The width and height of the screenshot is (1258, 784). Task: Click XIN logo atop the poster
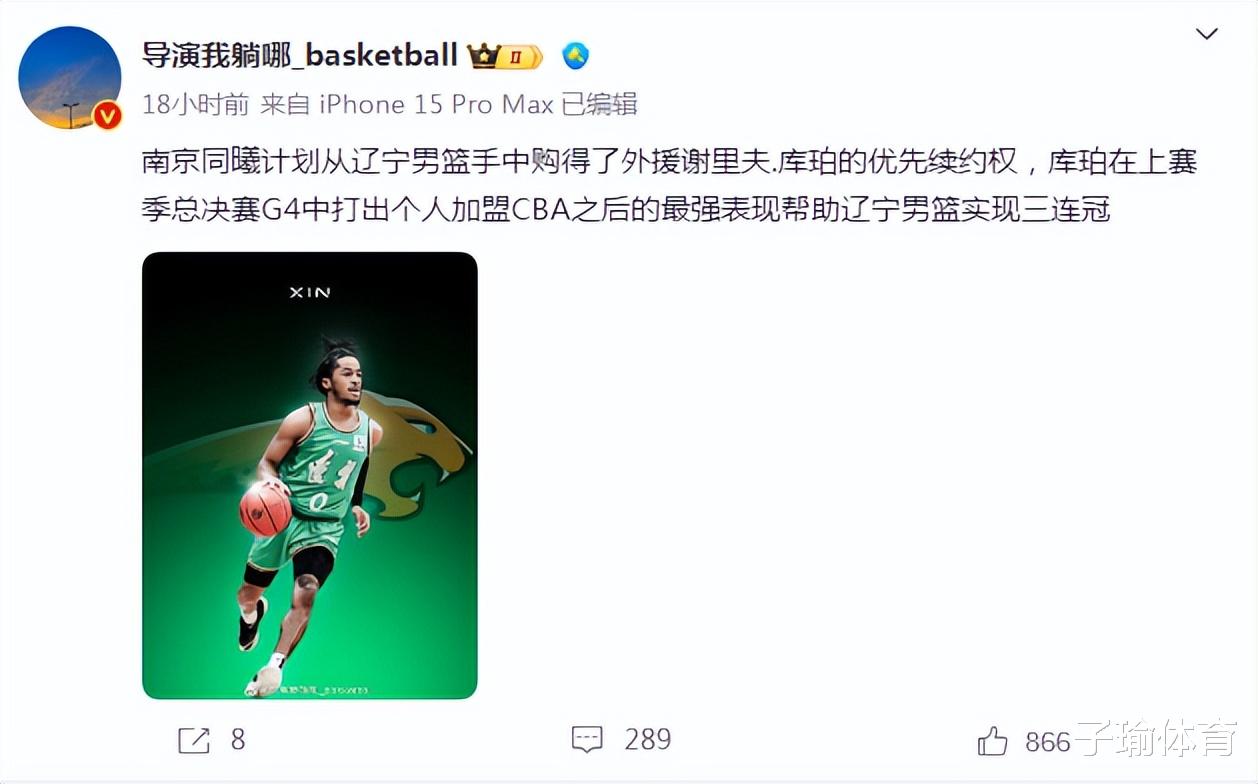(310, 292)
